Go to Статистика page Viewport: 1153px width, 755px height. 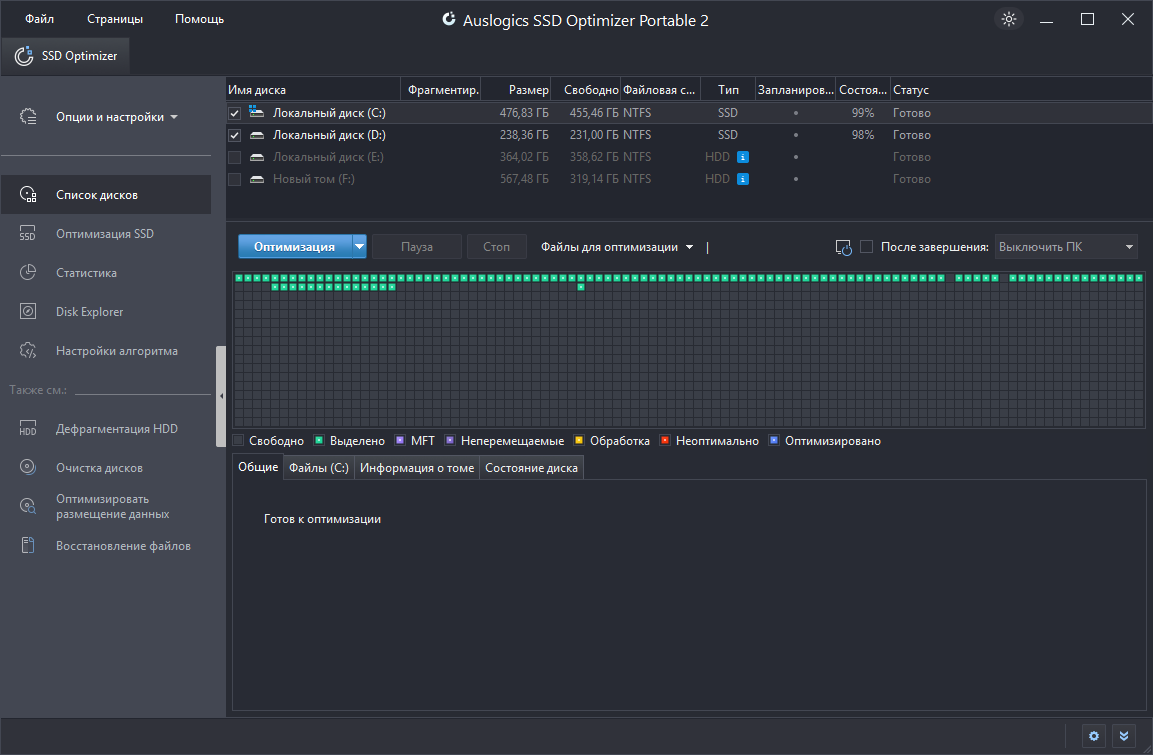click(x=106, y=273)
